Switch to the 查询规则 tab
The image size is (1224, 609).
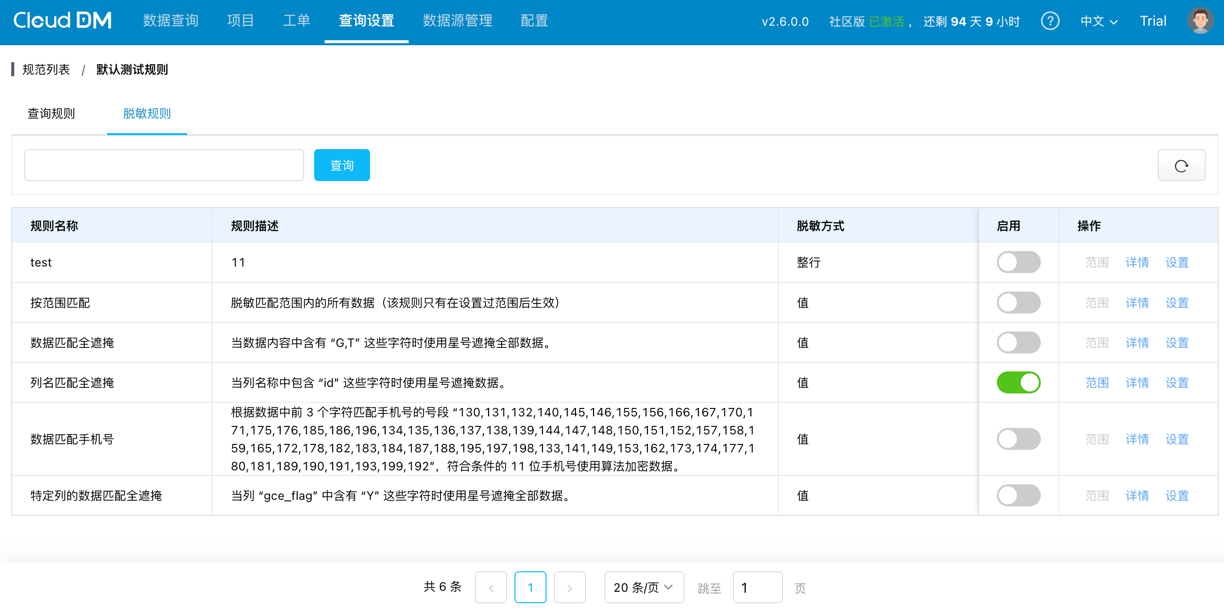[x=51, y=114]
